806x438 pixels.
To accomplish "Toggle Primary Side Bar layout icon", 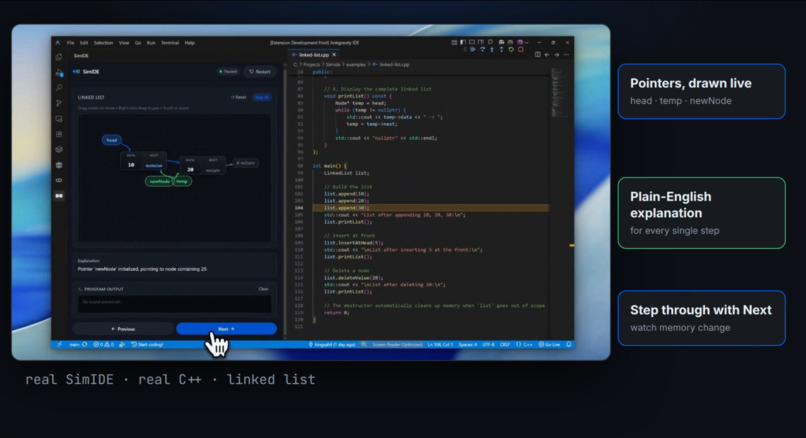I will point(463,42).
